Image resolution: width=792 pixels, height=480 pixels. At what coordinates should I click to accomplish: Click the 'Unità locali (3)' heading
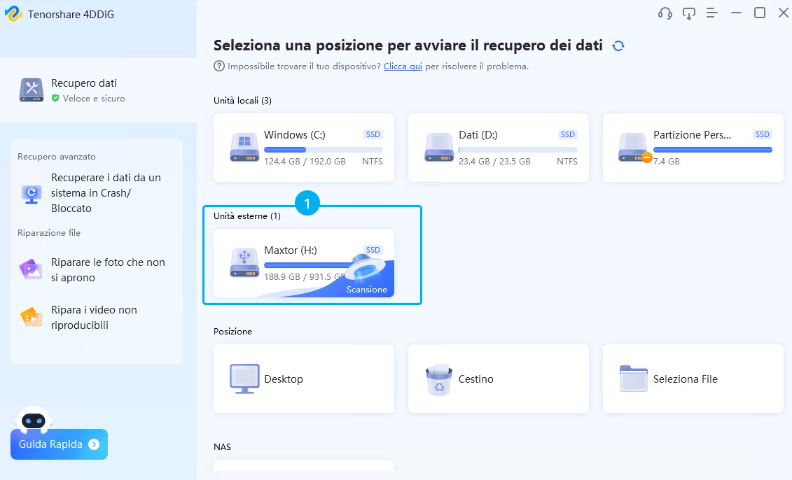click(x=242, y=101)
